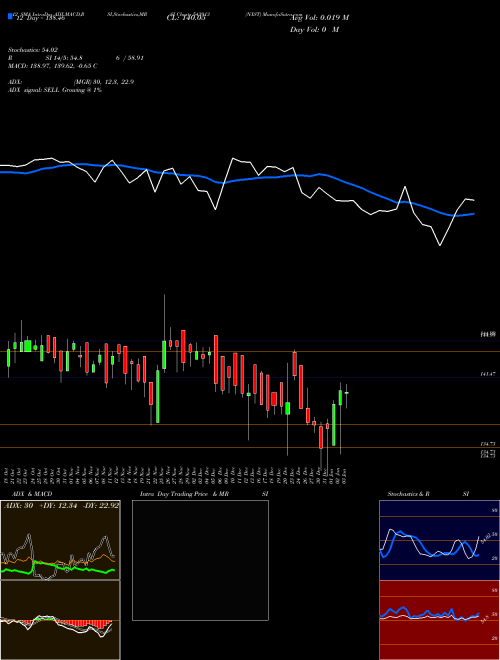Click the last green candlestick on the chart

pyautogui.click(x=347, y=393)
